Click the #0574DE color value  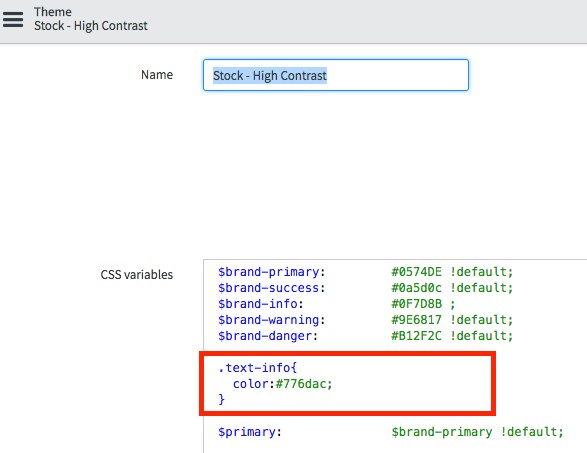[416, 272]
